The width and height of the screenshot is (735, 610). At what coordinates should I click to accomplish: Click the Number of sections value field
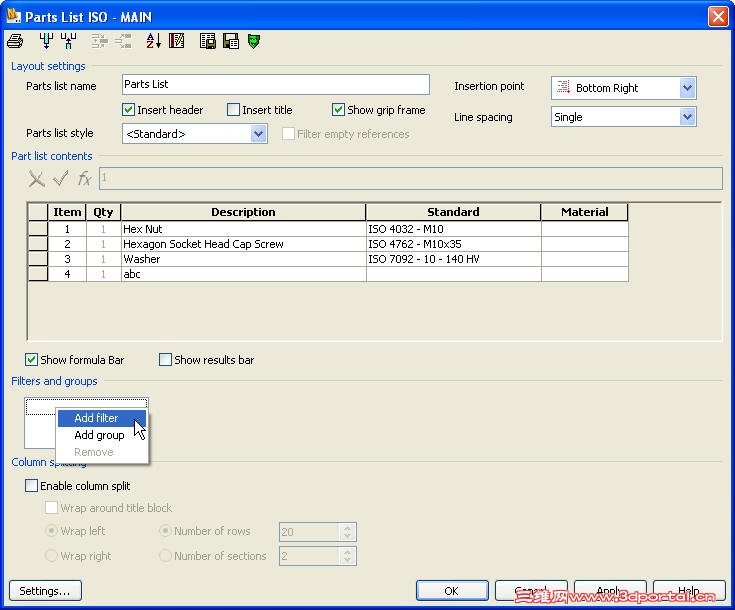(x=309, y=556)
